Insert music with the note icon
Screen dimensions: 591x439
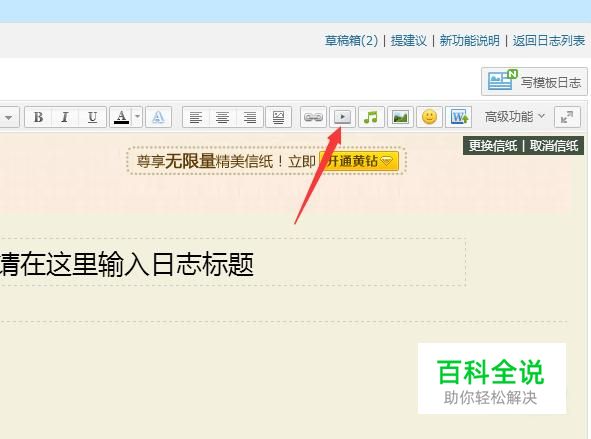point(371,117)
